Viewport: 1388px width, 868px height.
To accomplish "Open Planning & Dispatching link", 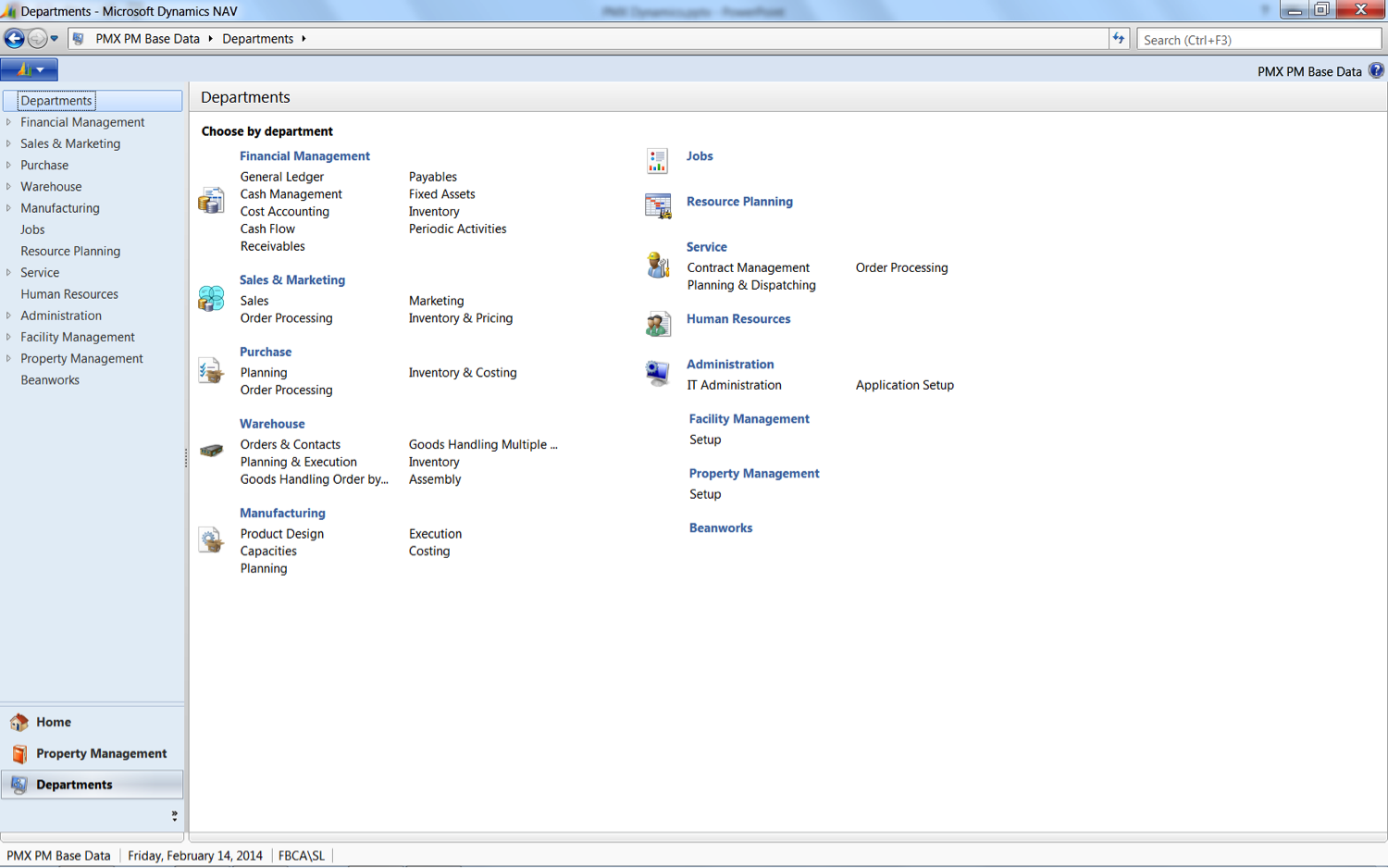I will 751,286.
